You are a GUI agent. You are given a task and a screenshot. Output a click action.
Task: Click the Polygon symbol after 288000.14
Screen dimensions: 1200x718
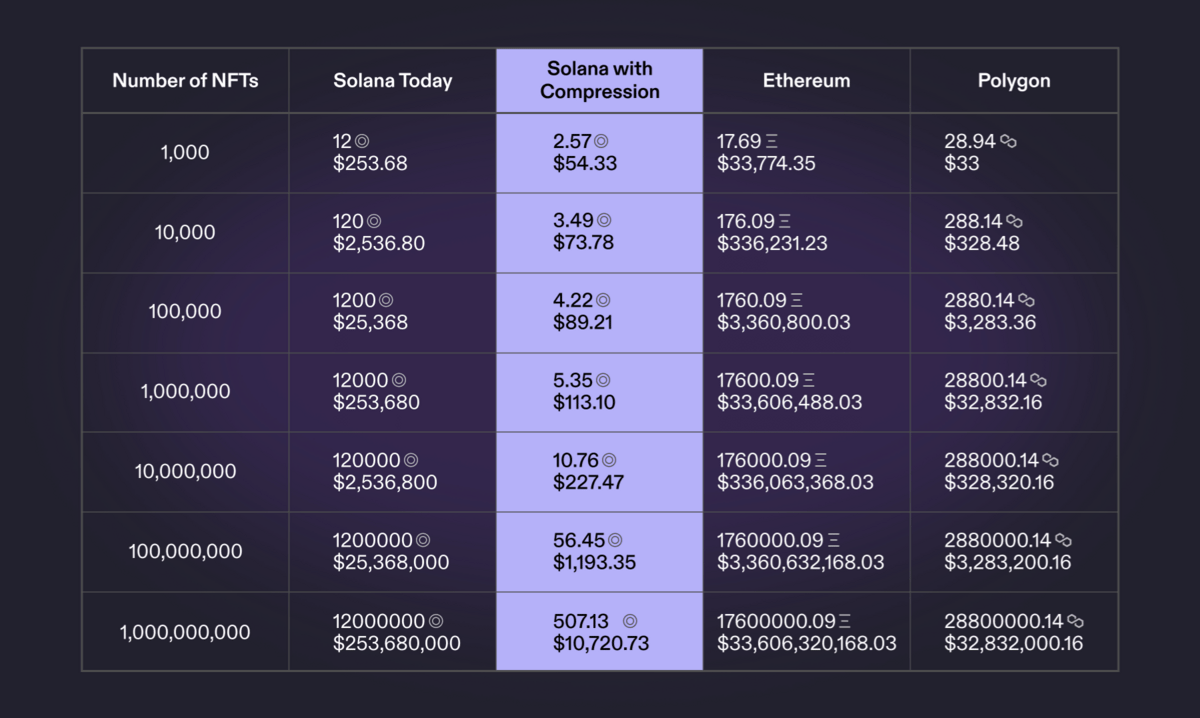pyautogui.click(x=1050, y=460)
